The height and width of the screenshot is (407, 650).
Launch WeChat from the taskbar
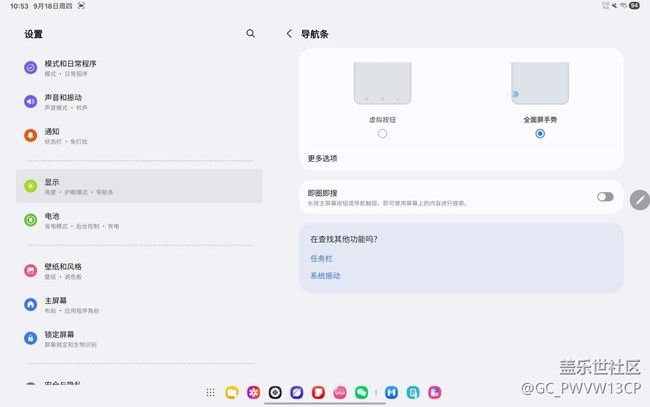361,393
